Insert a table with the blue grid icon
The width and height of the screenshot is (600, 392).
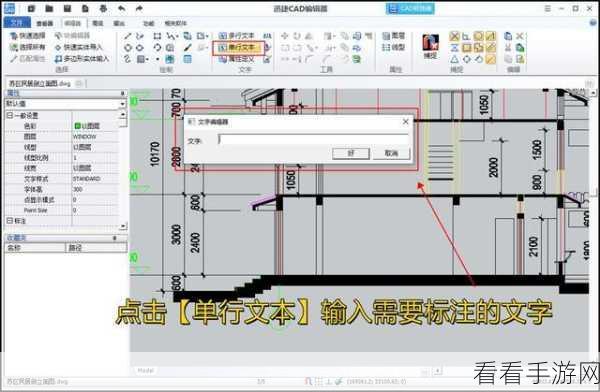click(188, 59)
